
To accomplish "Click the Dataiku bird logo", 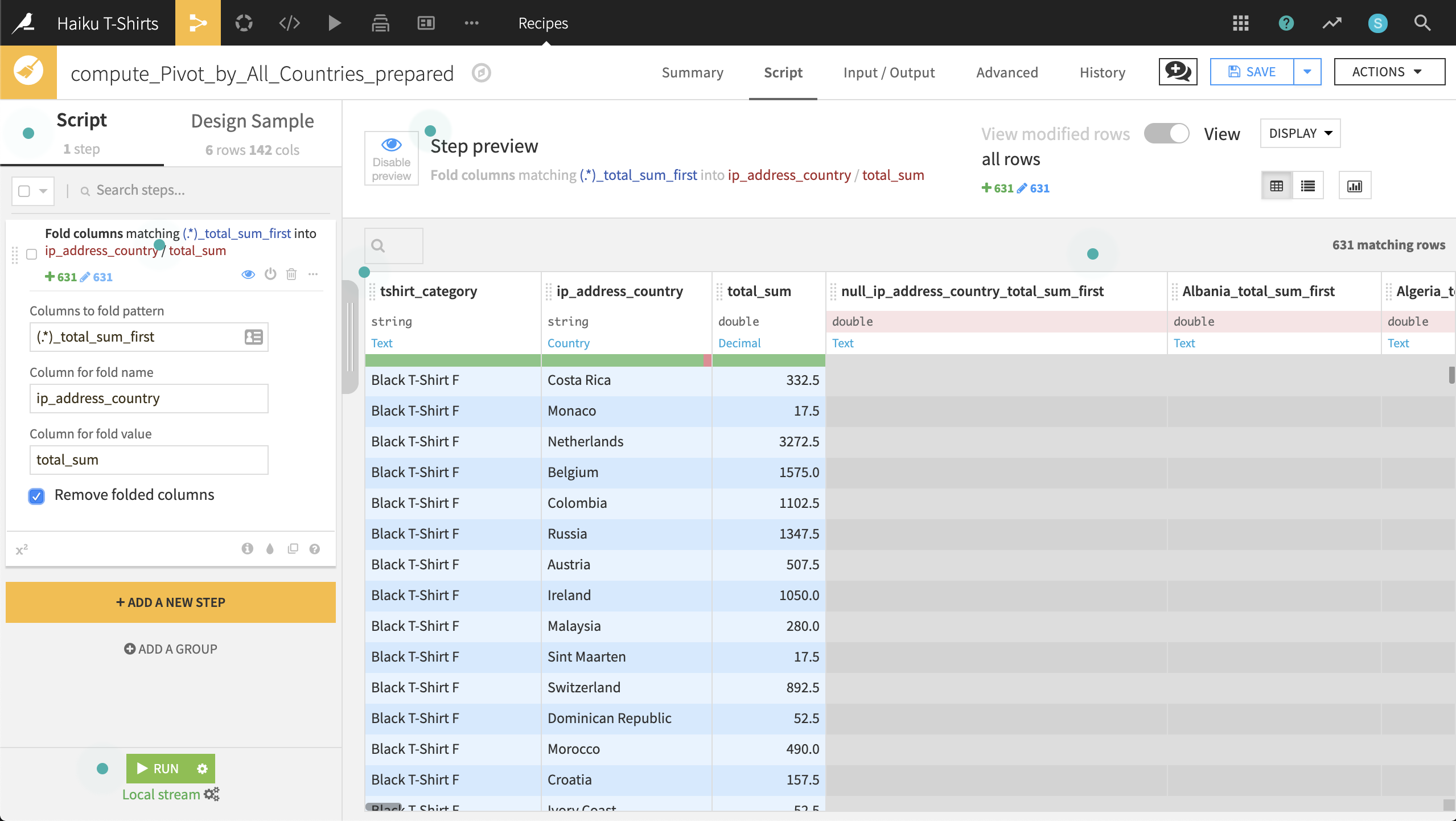I will coord(24,23).
